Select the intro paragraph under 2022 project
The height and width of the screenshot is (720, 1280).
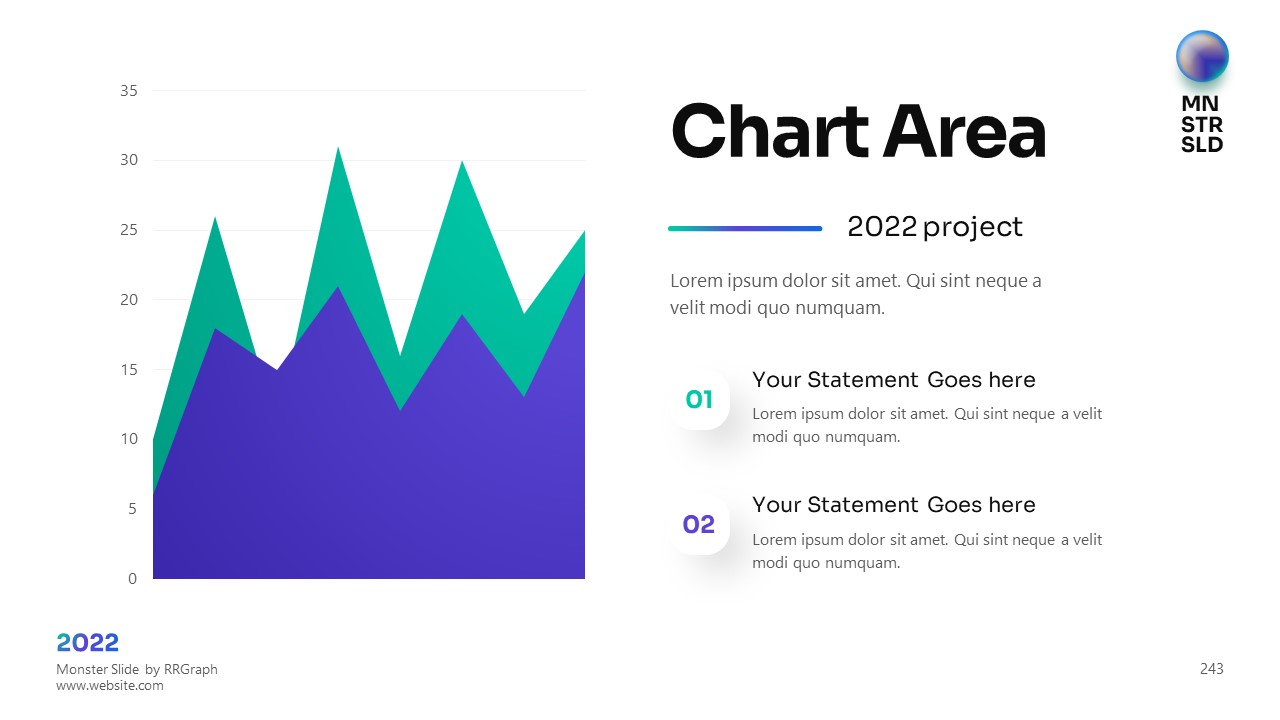[x=856, y=294]
